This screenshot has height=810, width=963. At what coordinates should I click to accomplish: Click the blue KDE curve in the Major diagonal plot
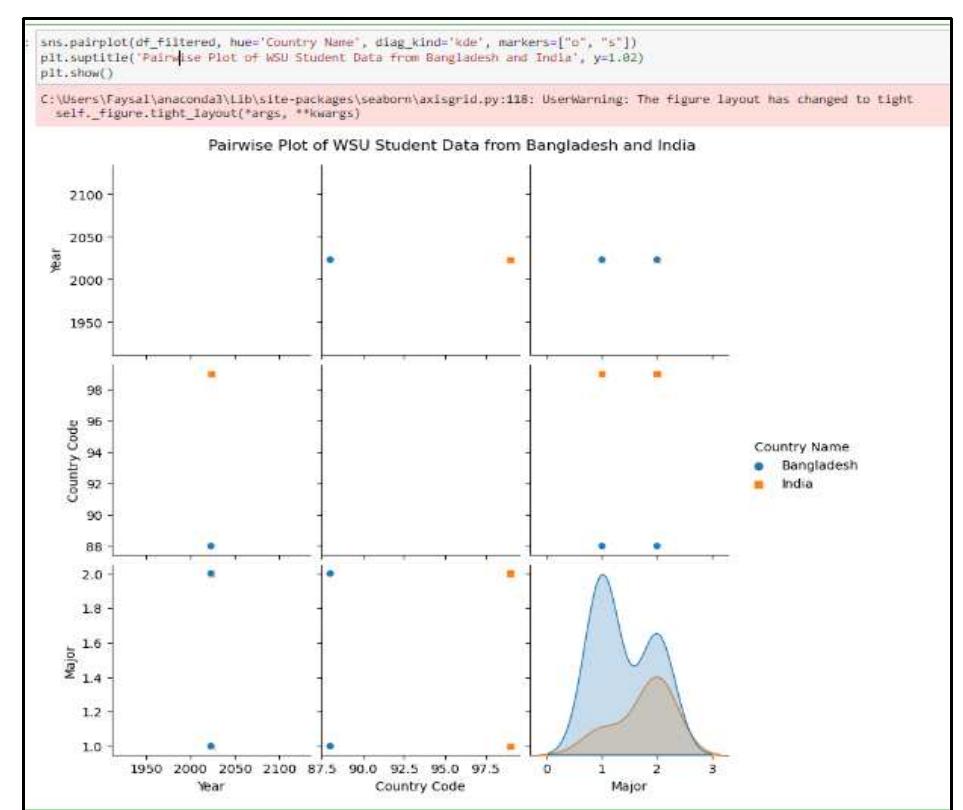click(601, 590)
